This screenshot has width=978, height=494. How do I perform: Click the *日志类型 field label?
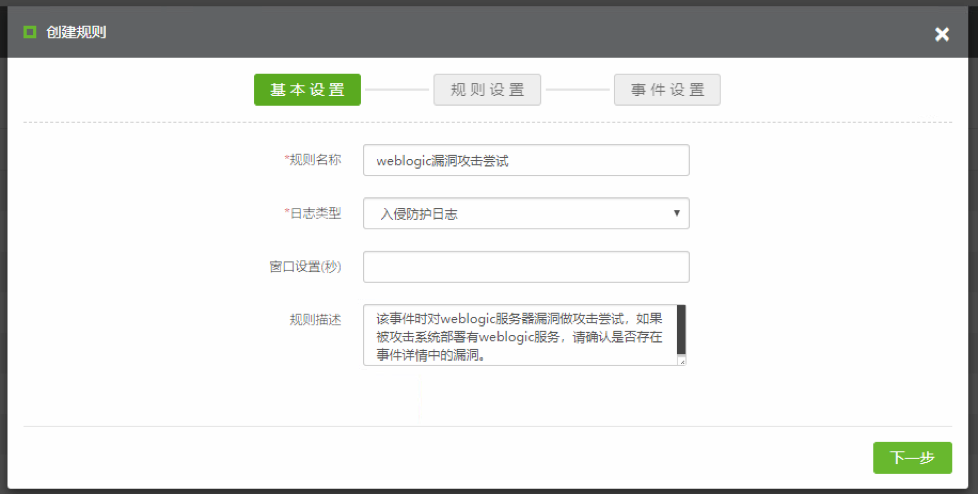313,213
